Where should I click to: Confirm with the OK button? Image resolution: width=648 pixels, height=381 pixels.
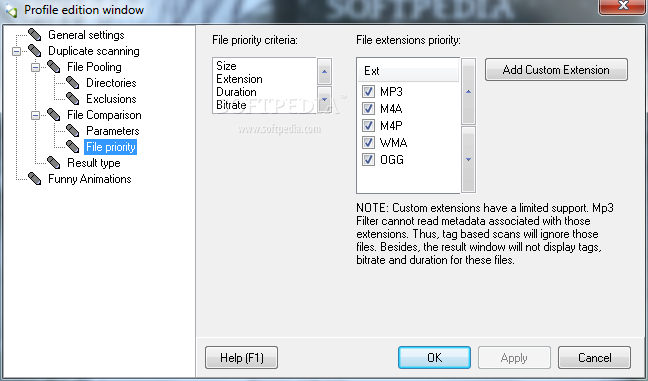pyautogui.click(x=434, y=357)
